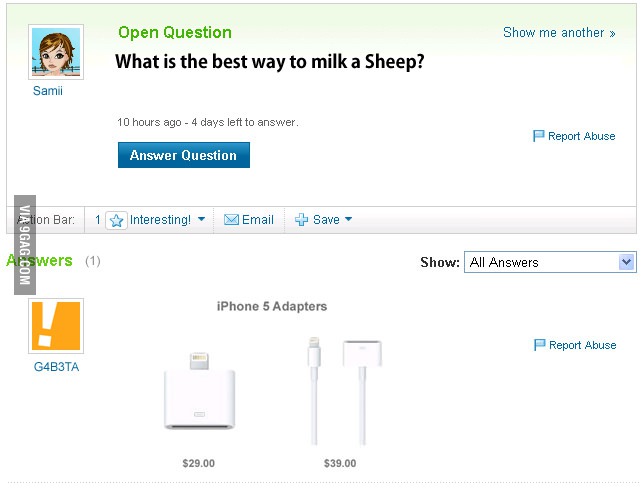
Task: Click the $39.00 cable adapter image
Action: 340,392
